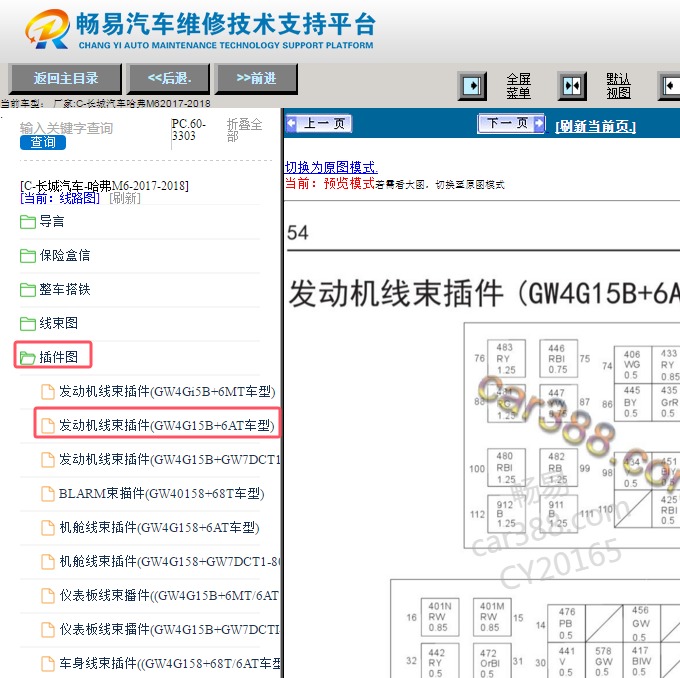
Task: Click the 当前车型 breadcrumb line
Action: coord(105,104)
